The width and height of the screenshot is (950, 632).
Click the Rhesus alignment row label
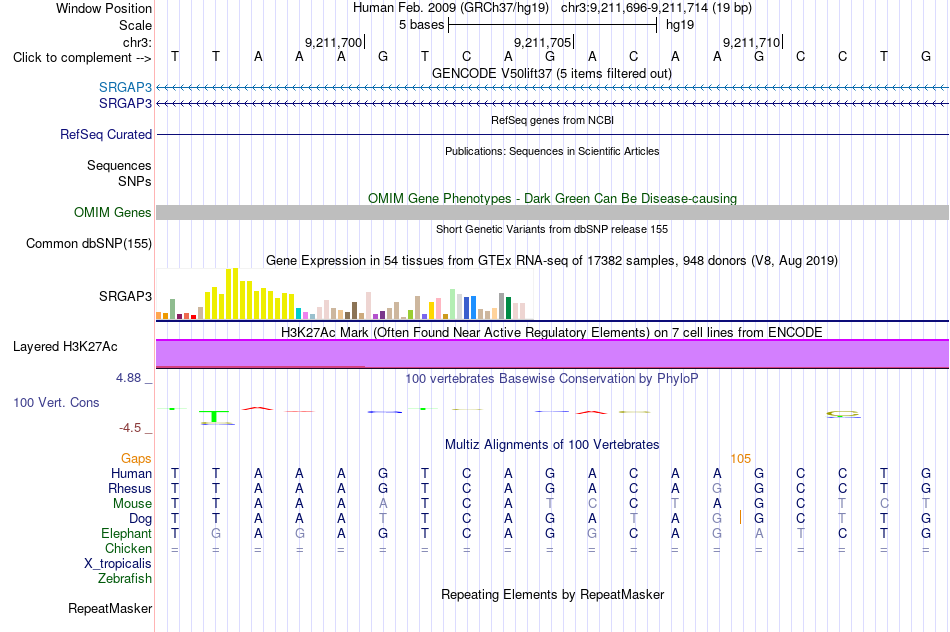pyautogui.click(x=130, y=488)
